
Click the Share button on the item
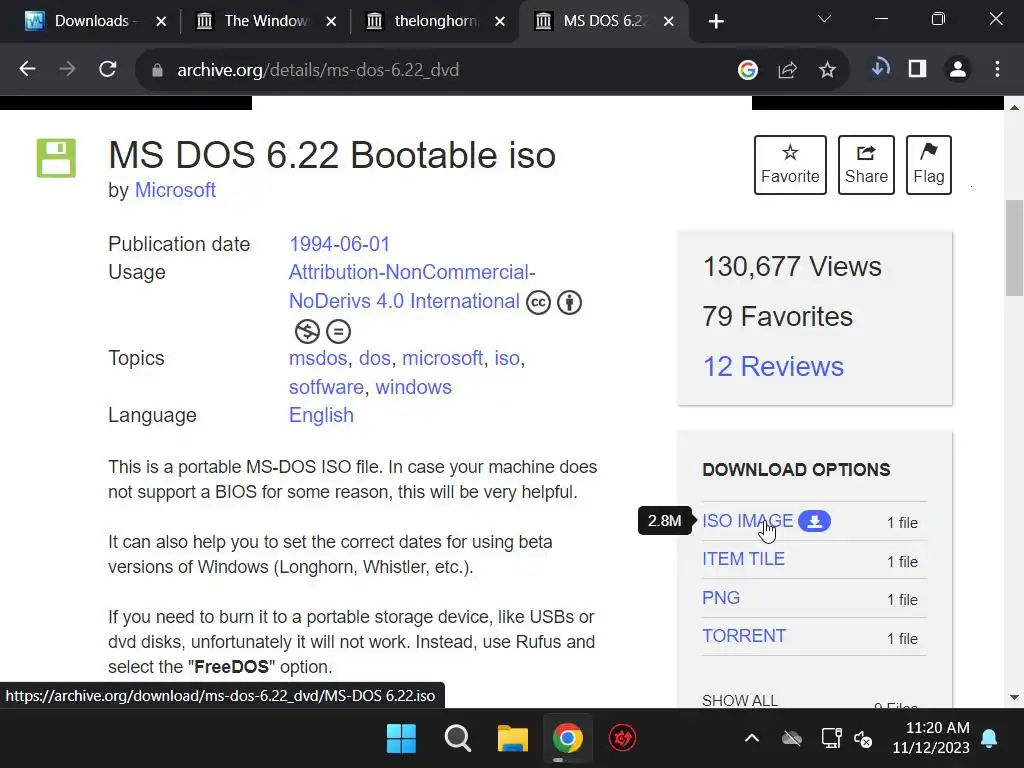coord(866,165)
